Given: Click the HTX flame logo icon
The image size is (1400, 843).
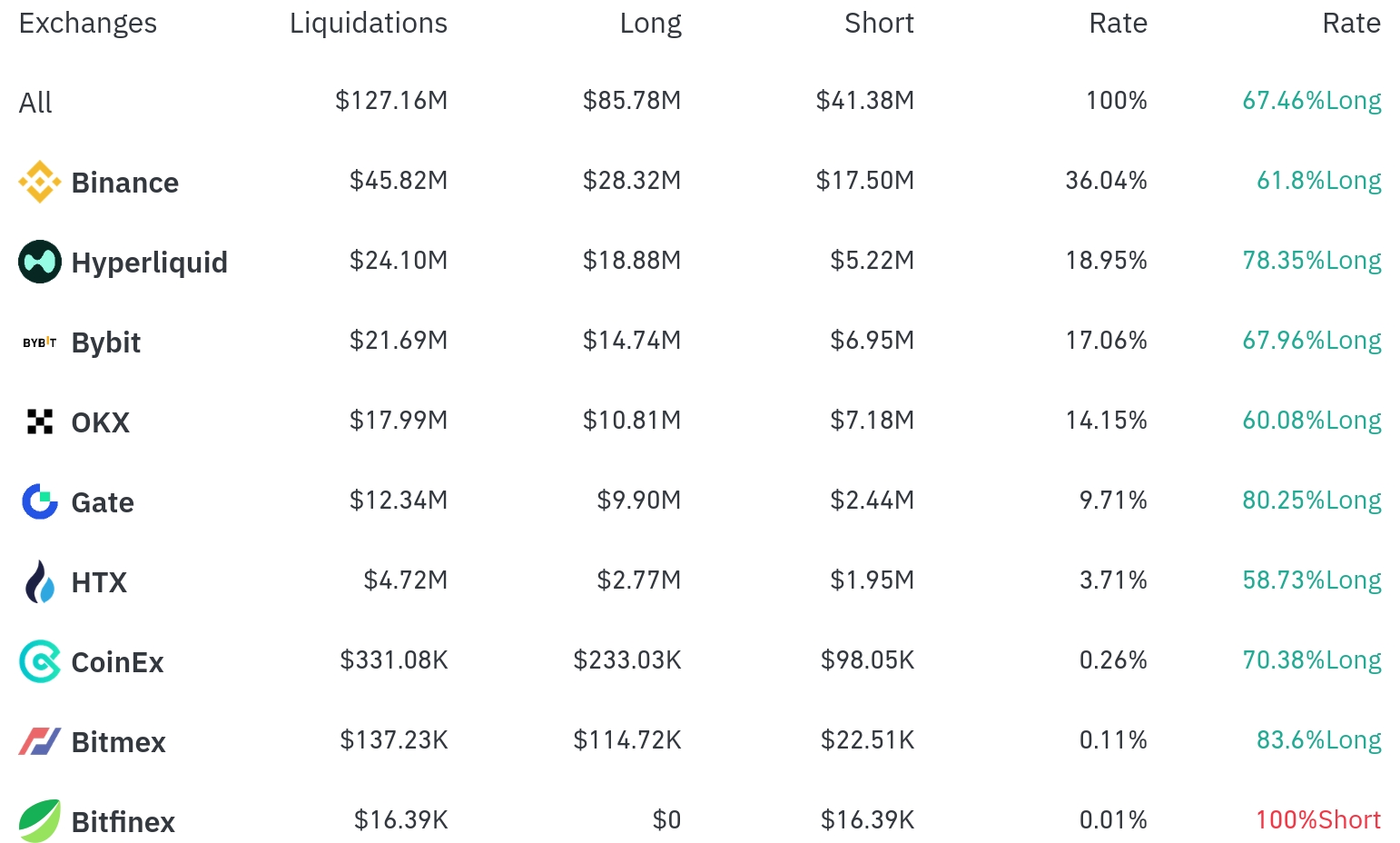Looking at the screenshot, I should (x=40, y=581).
